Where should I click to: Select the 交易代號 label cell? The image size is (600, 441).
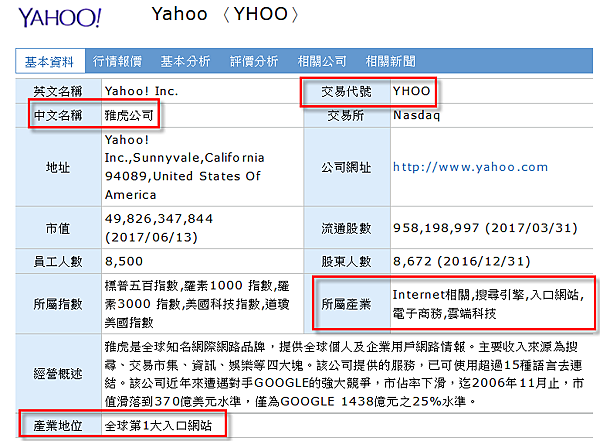347,91
